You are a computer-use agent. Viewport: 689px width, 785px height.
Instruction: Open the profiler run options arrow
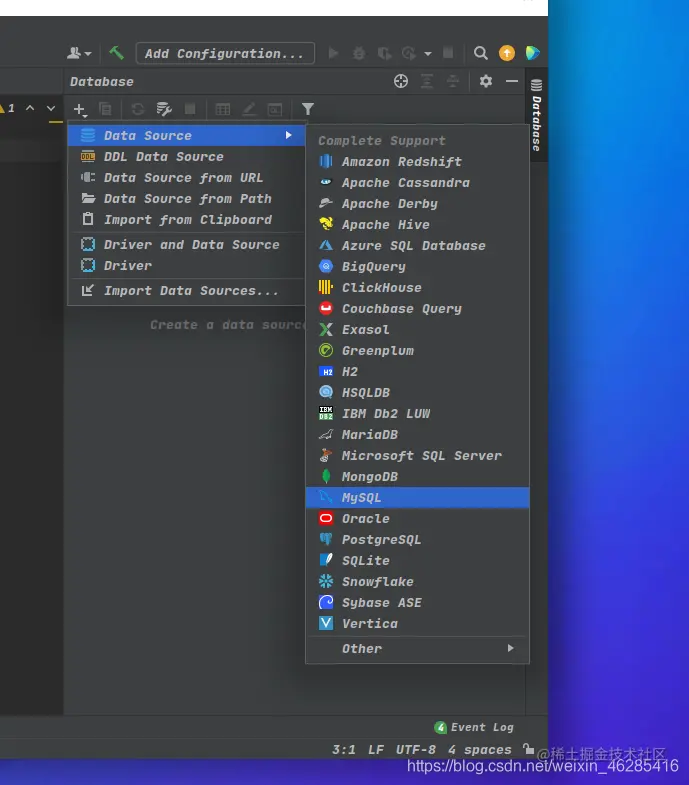428,54
